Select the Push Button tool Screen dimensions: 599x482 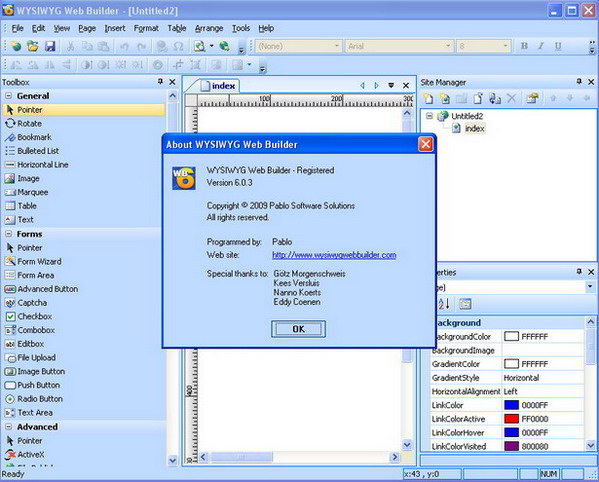tap(84, 385)
